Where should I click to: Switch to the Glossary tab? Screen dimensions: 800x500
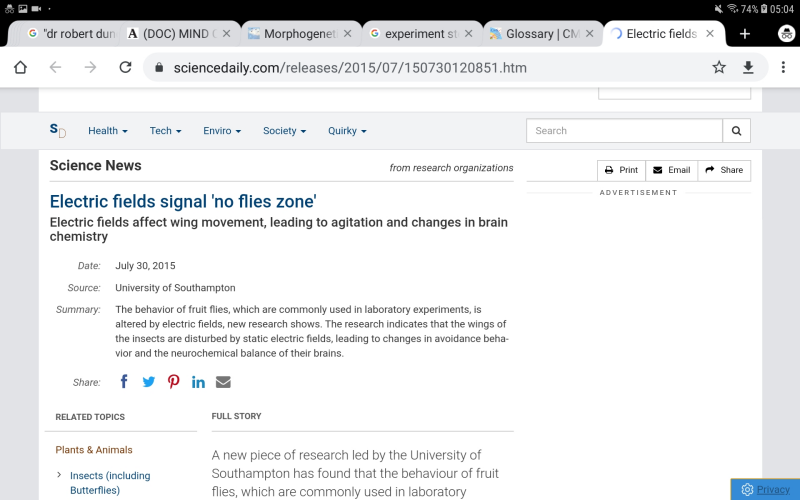pos(534,34)
